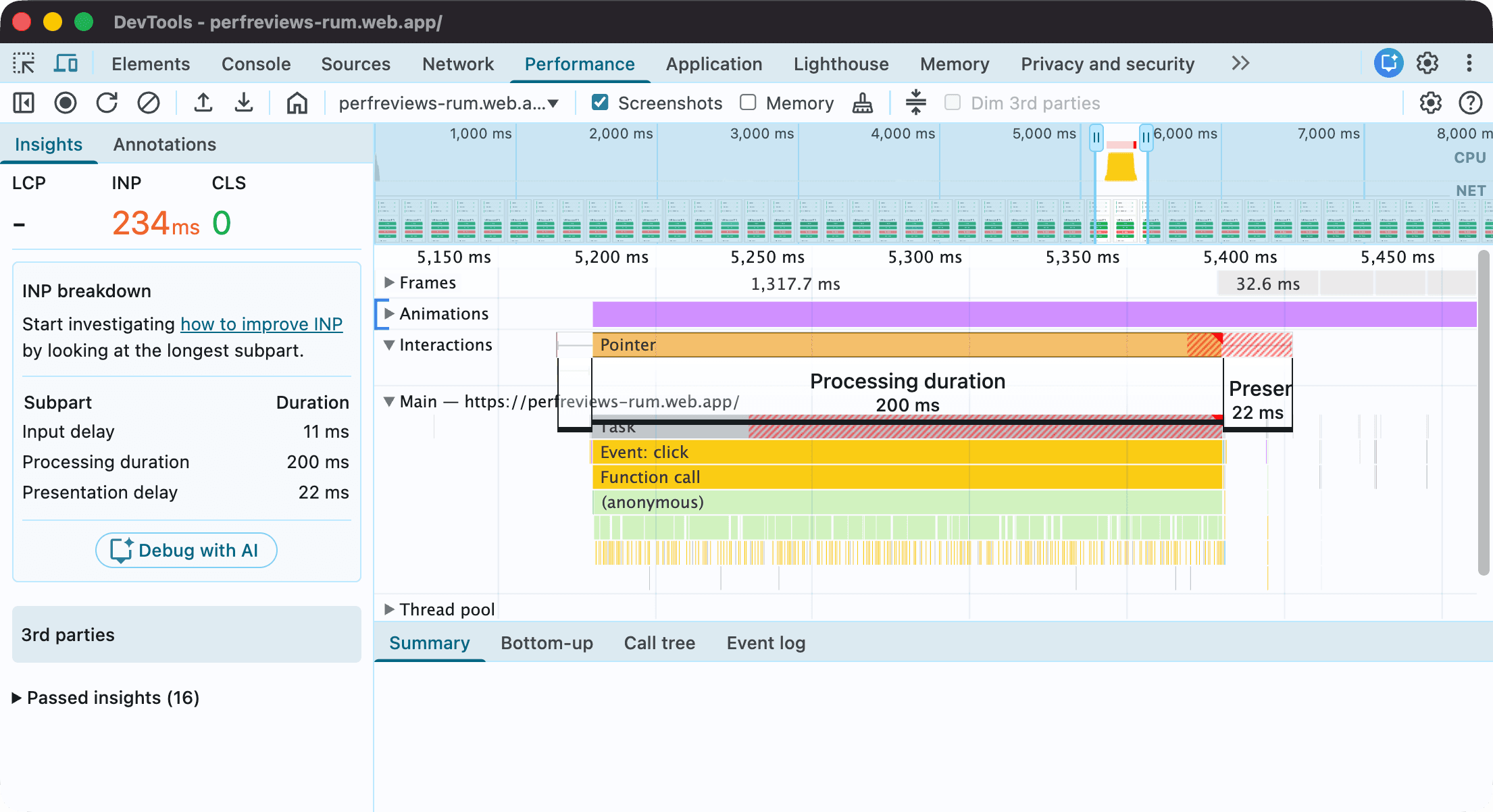Click the INP 234 ms metric
Screen dimensions: 1493x812
(155, 223)
